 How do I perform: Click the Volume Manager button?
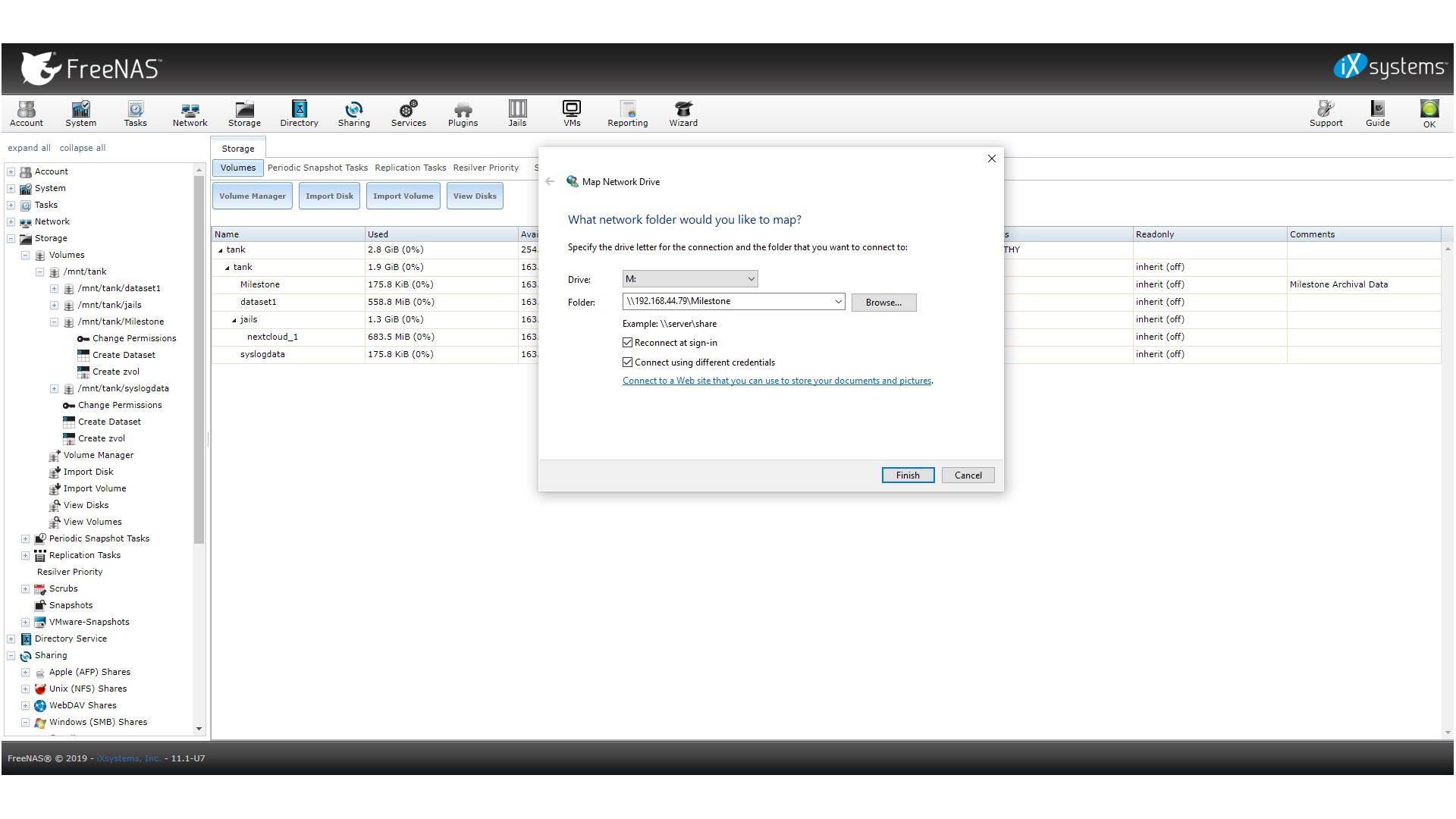coord(253,196)
